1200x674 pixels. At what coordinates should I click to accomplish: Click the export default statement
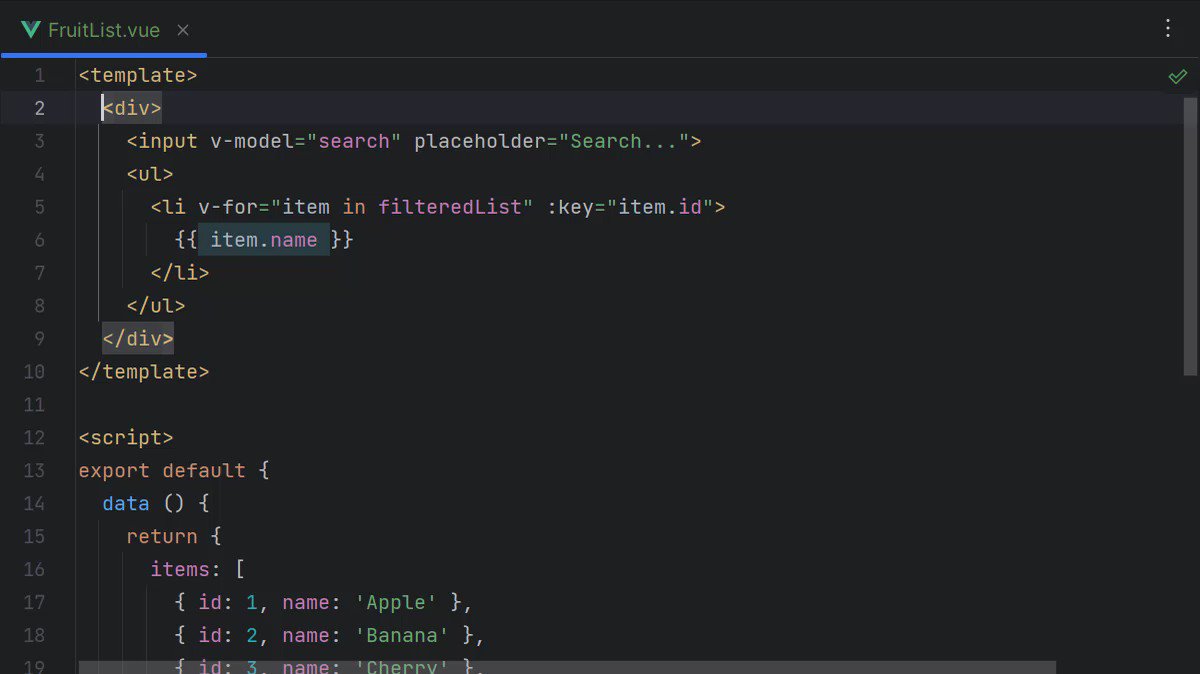[162, 471]
